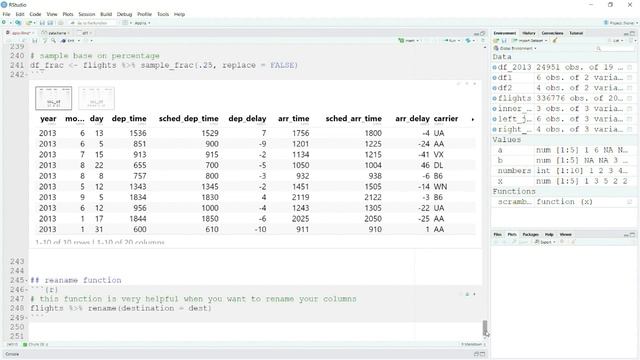
Task: Run chunk with rename function play icon
Action: pyautogui.click(x=474, y=294)
